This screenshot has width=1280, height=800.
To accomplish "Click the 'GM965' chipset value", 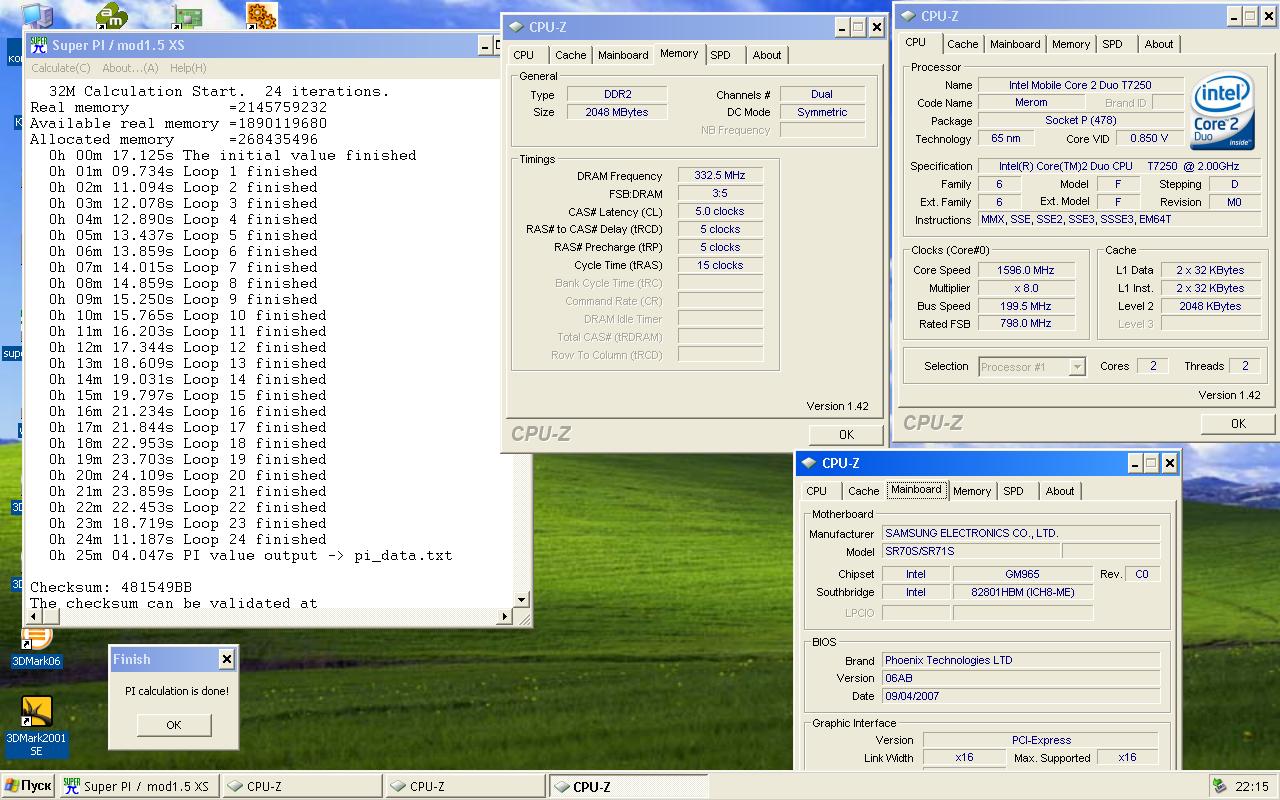I will point(1022,574).
